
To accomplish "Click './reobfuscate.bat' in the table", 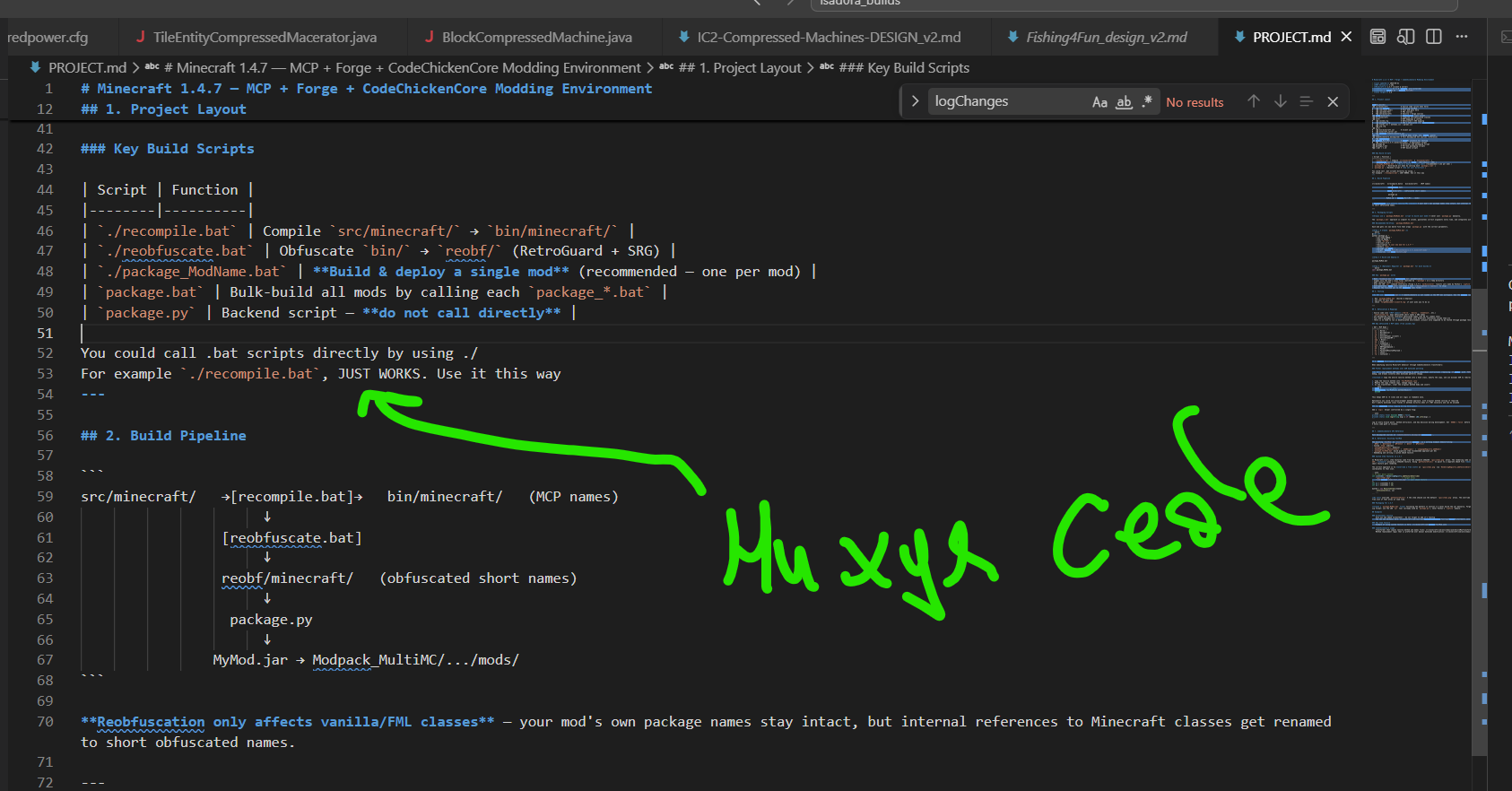I will [x=175, y=251].
